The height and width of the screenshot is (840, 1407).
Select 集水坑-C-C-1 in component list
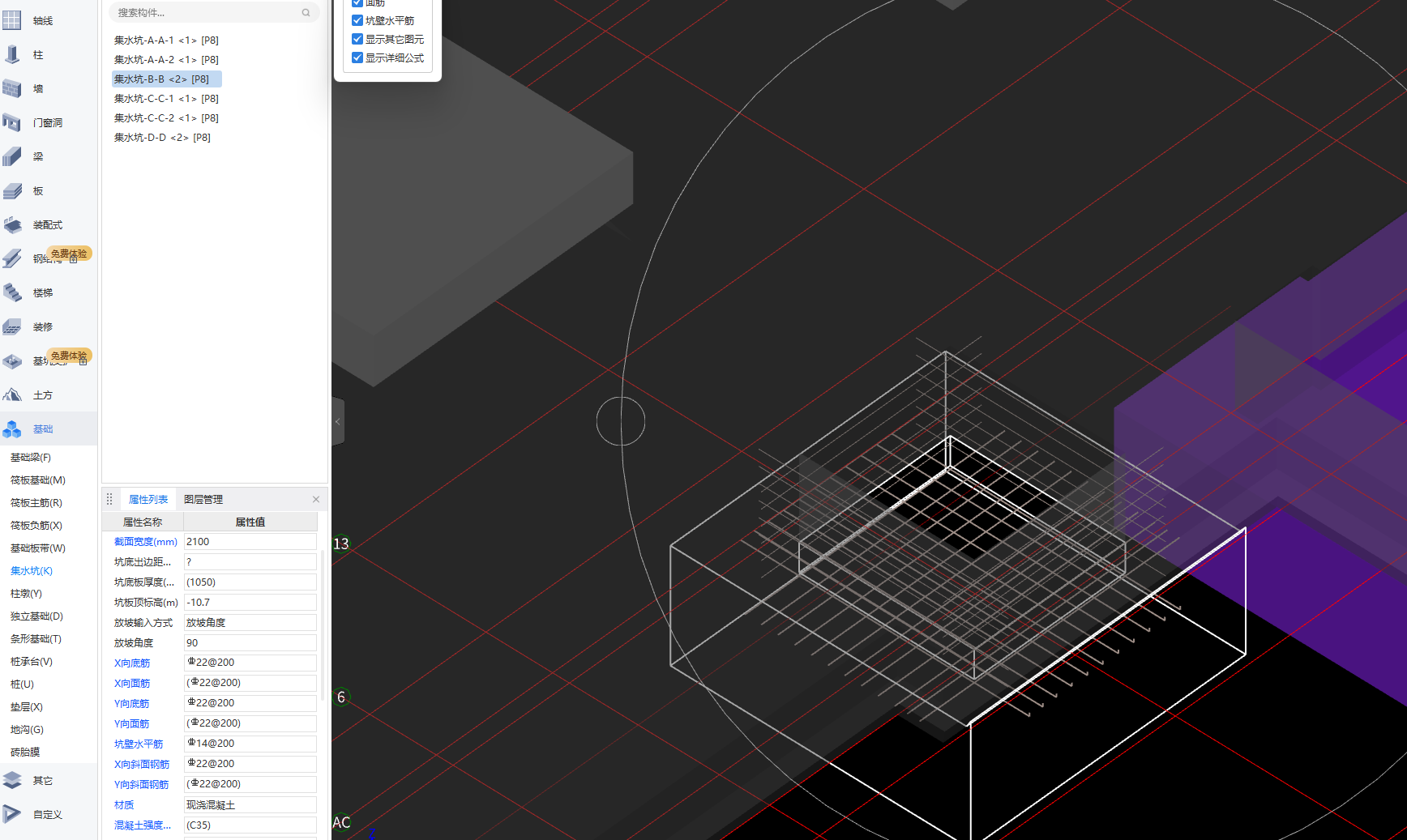tap(166, 98)
